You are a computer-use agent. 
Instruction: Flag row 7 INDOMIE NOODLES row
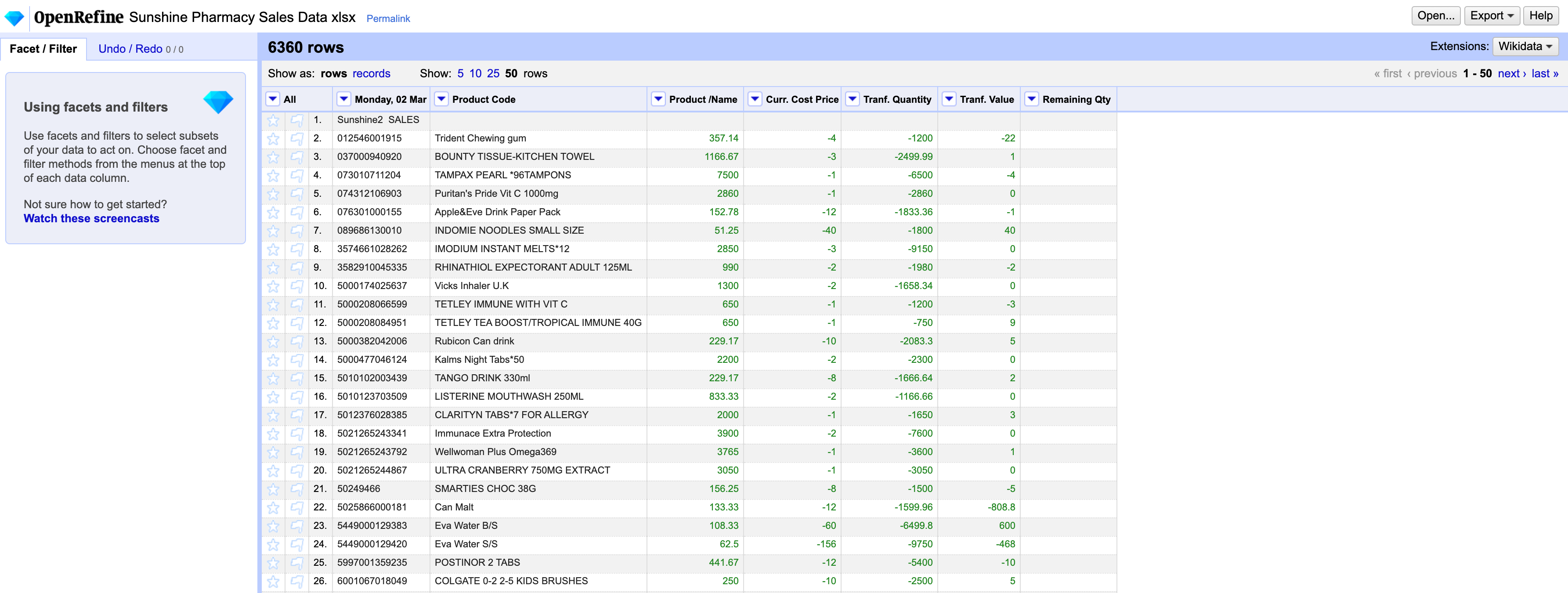click(x=296, y=231)
